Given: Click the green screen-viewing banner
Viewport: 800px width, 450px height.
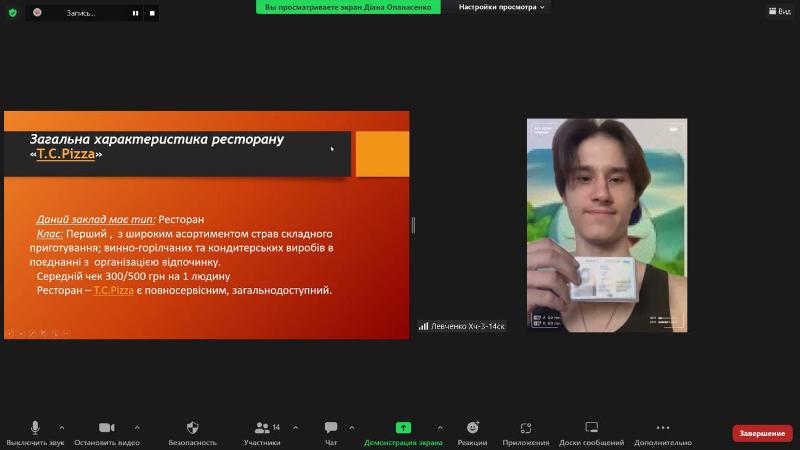Looking at the screenshot, I should pos(348,7).
